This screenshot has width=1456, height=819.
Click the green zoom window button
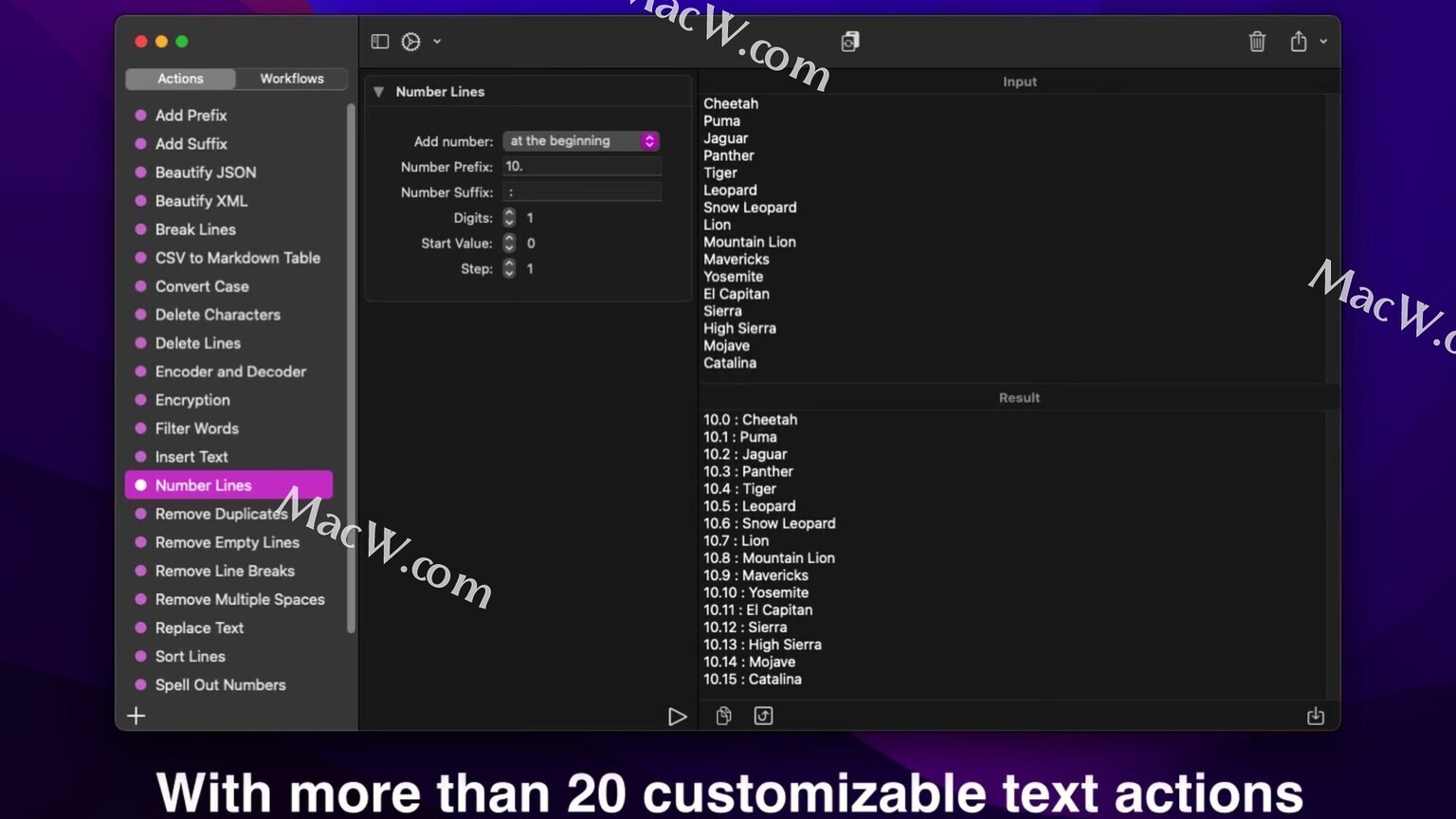click(182, 42)
